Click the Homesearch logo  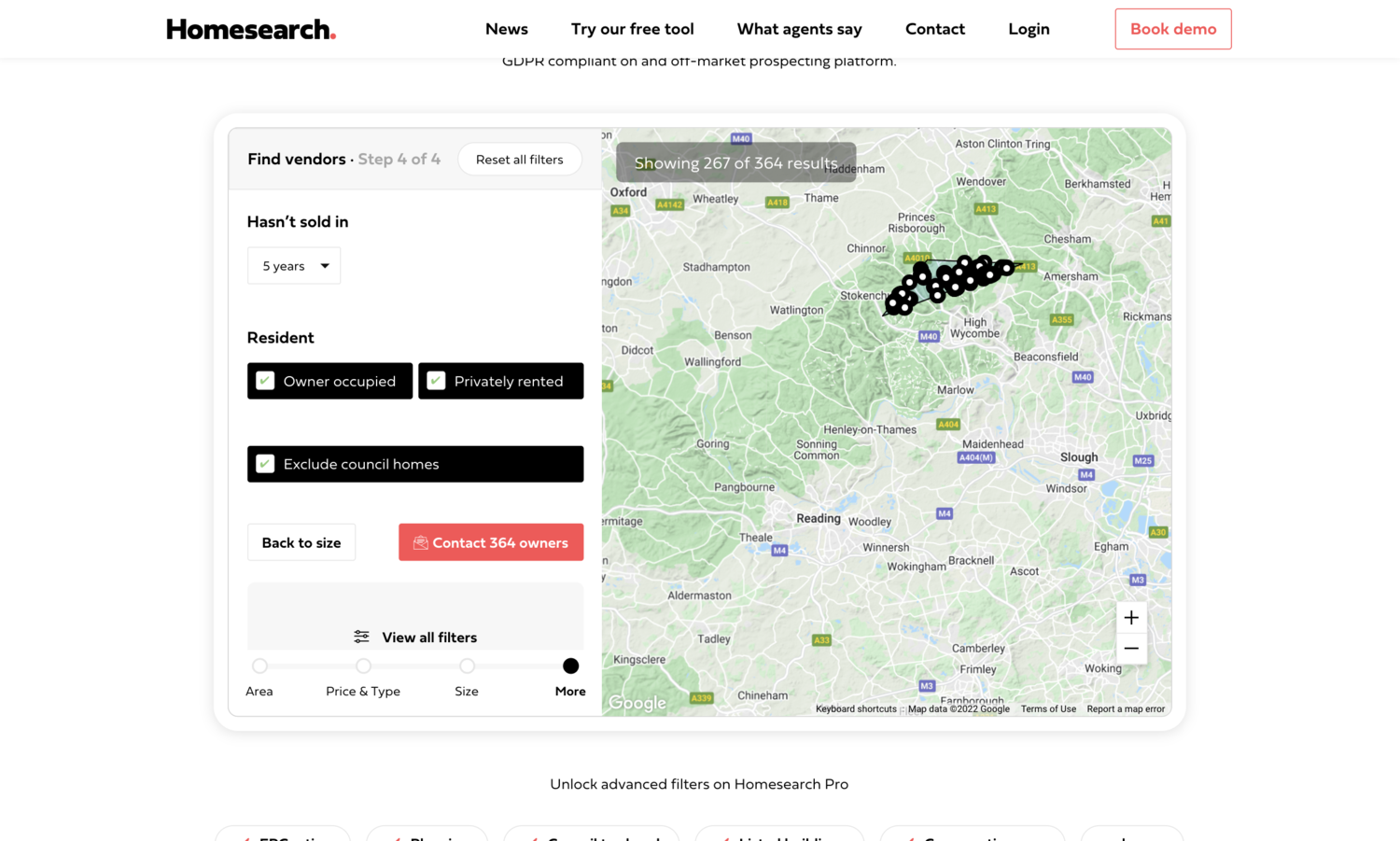pos(251,29)
